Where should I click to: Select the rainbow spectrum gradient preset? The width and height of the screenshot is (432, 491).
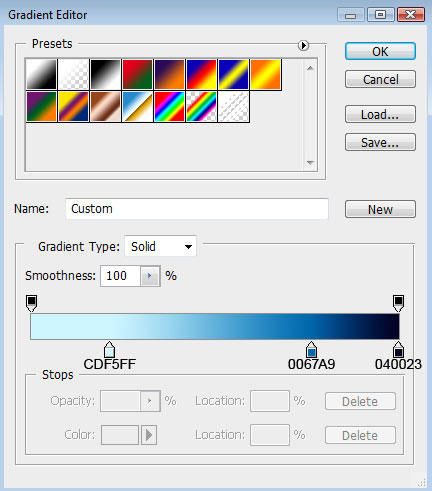pyautogui.click(x=169, y=107)
